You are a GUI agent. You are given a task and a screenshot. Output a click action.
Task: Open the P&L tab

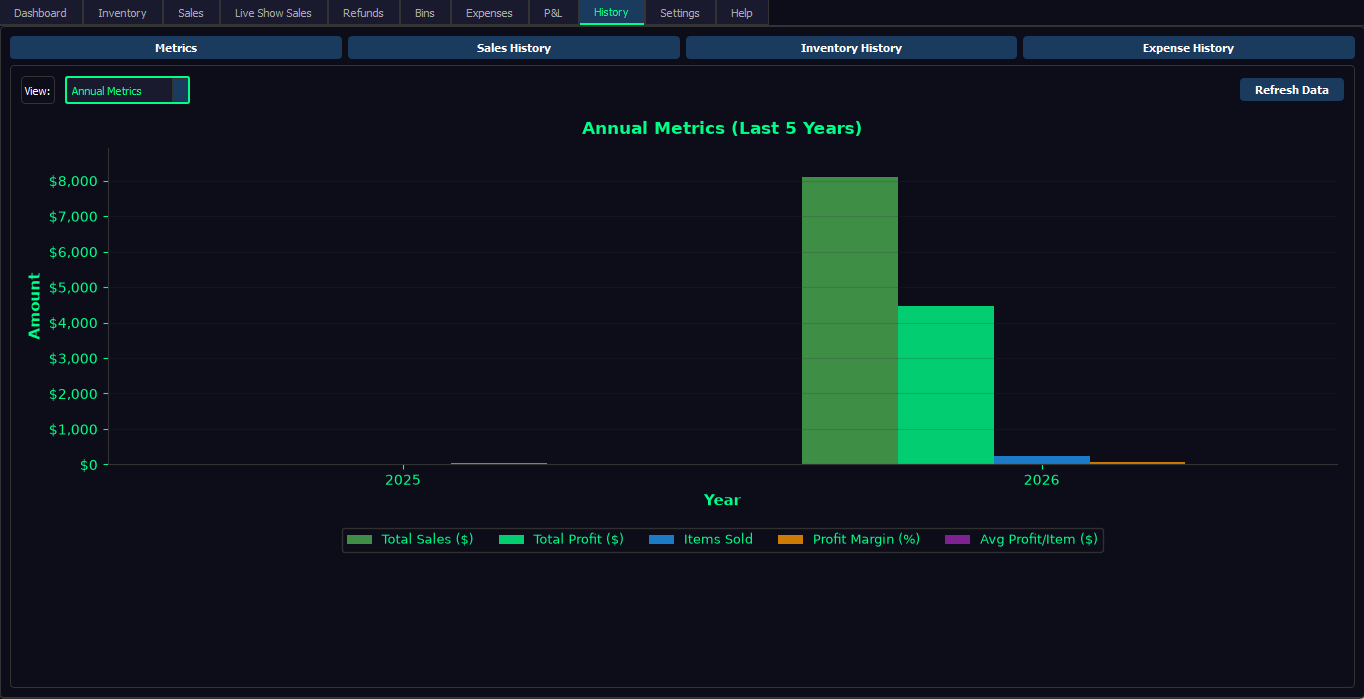[x=553, y=13]
